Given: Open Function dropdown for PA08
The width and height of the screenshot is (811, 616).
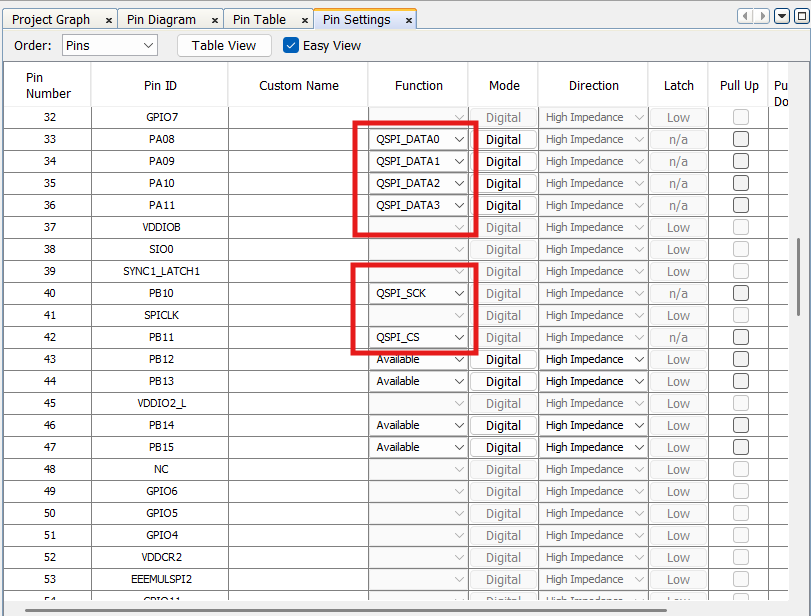Looking at the screenshot, I should point(418,139).
